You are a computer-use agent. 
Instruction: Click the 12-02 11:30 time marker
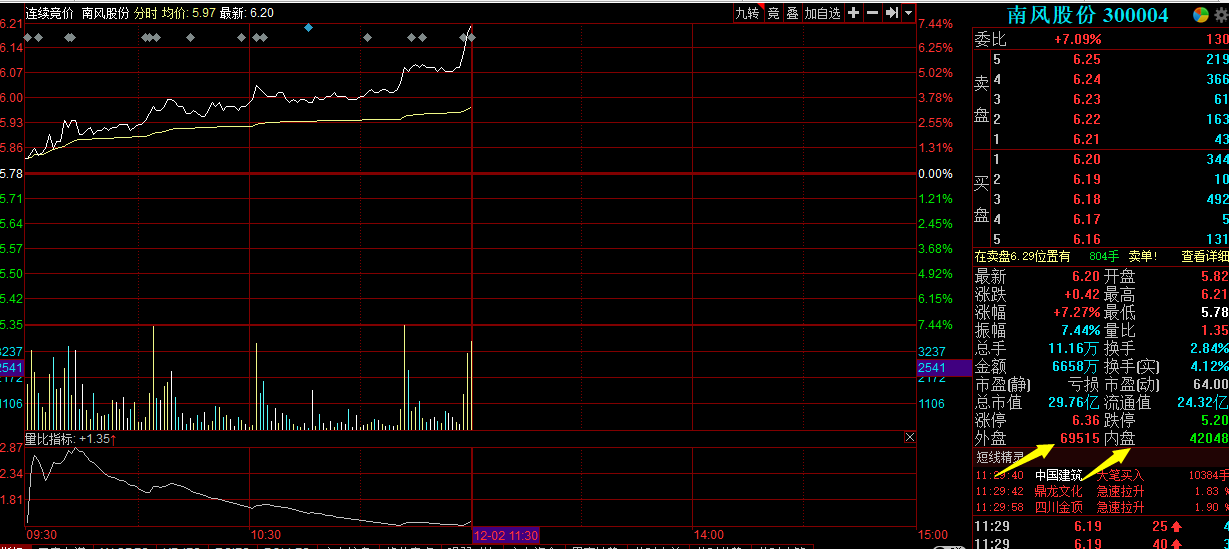coord(507,535)
